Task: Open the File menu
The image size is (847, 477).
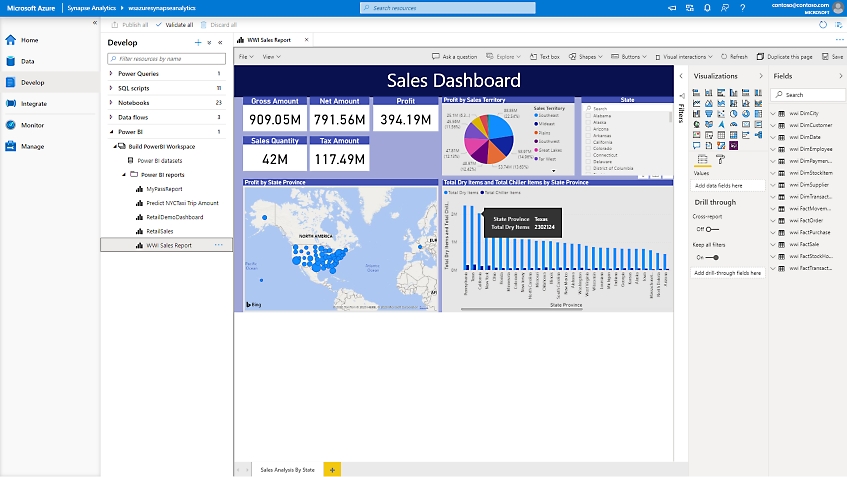Action: coord(245,57)
